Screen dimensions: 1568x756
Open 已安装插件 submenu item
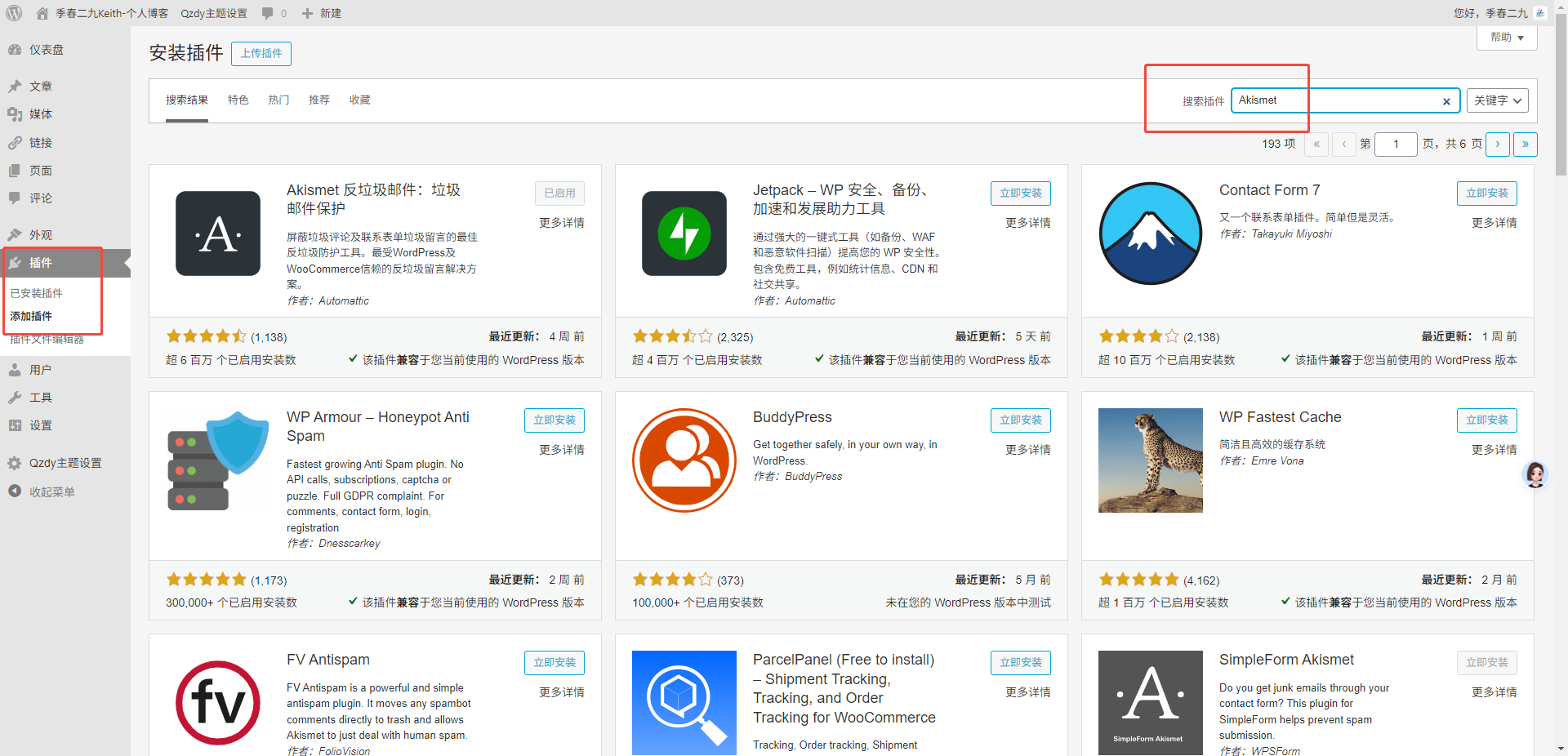[37, 293]
